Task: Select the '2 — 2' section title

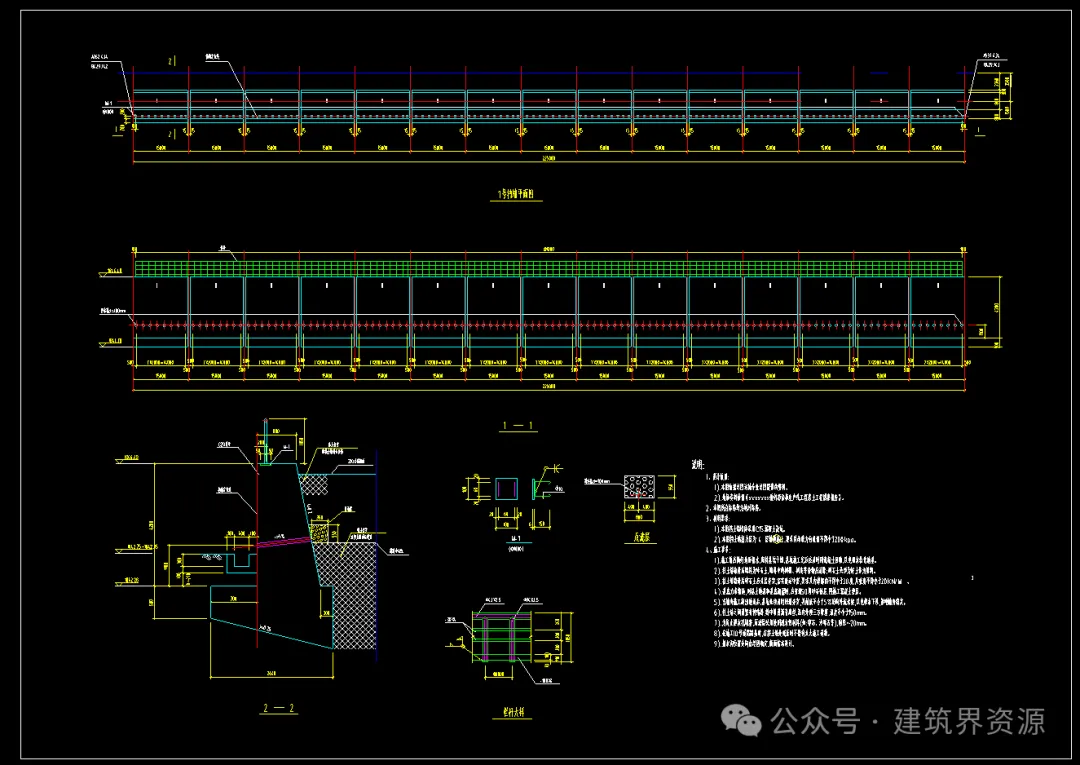Action: click(279, 708)
